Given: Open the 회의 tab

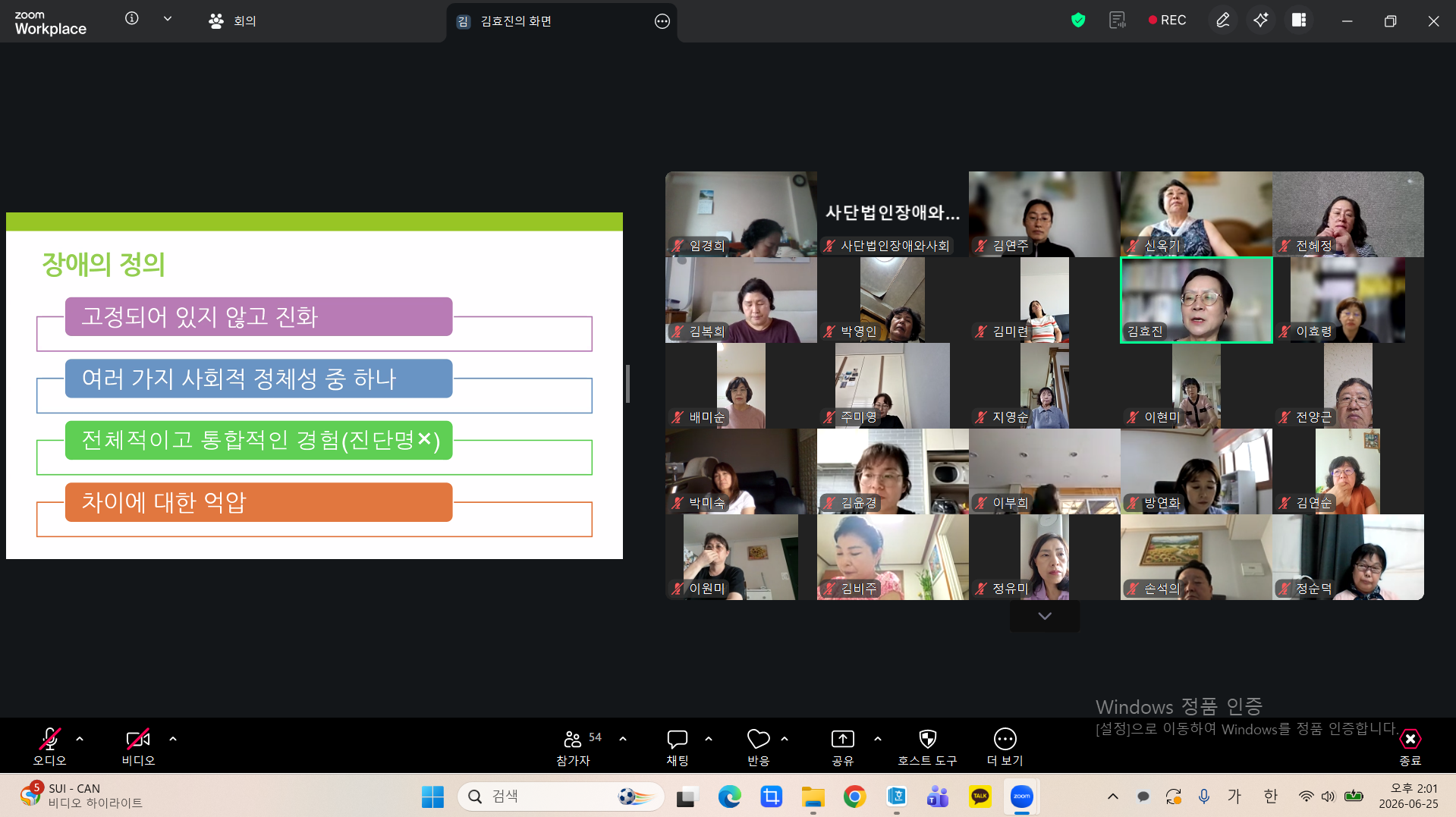Looking at the screenshot, I should point(232,21).
